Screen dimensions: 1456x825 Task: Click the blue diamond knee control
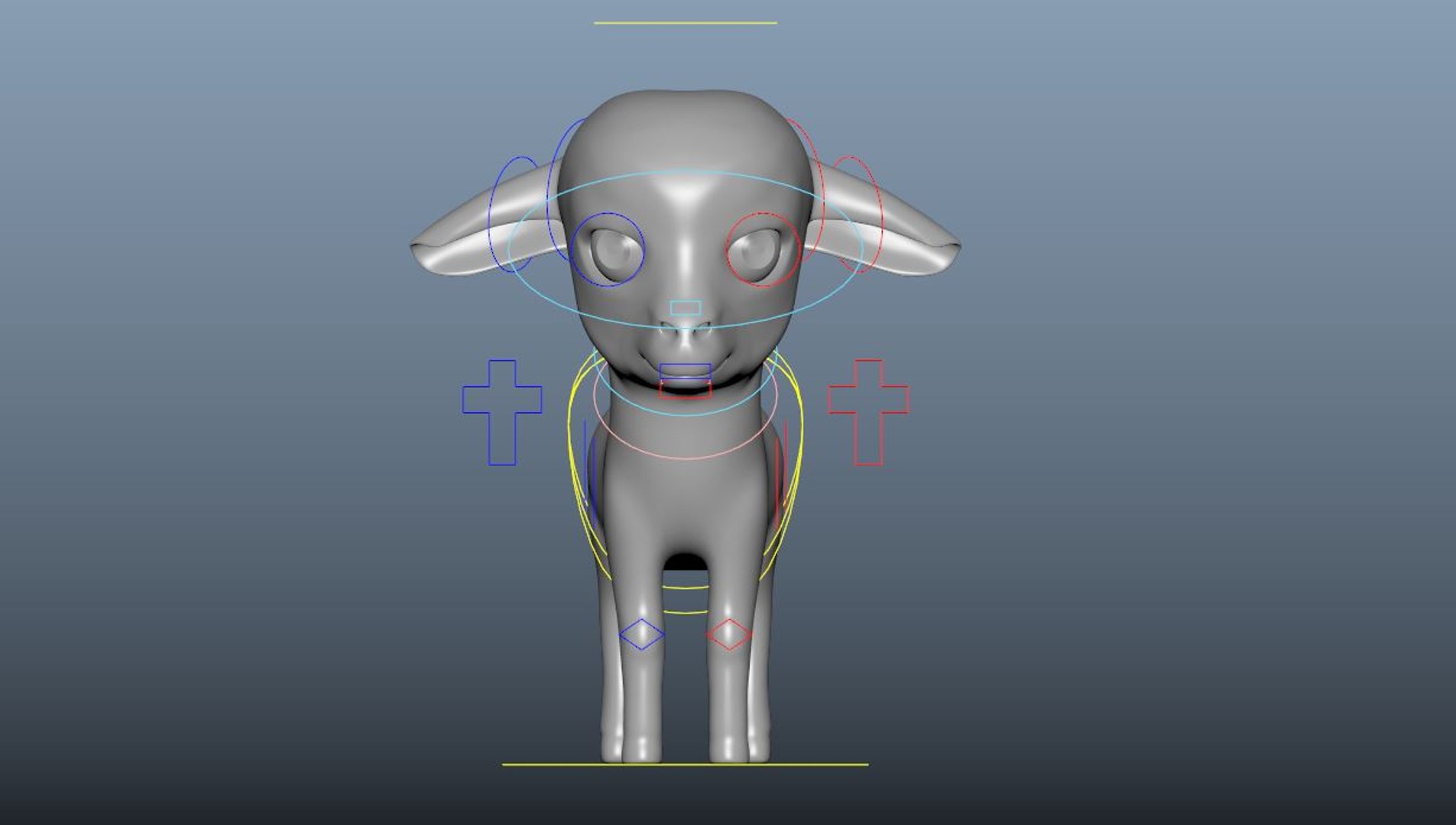(x=641, y=634)
